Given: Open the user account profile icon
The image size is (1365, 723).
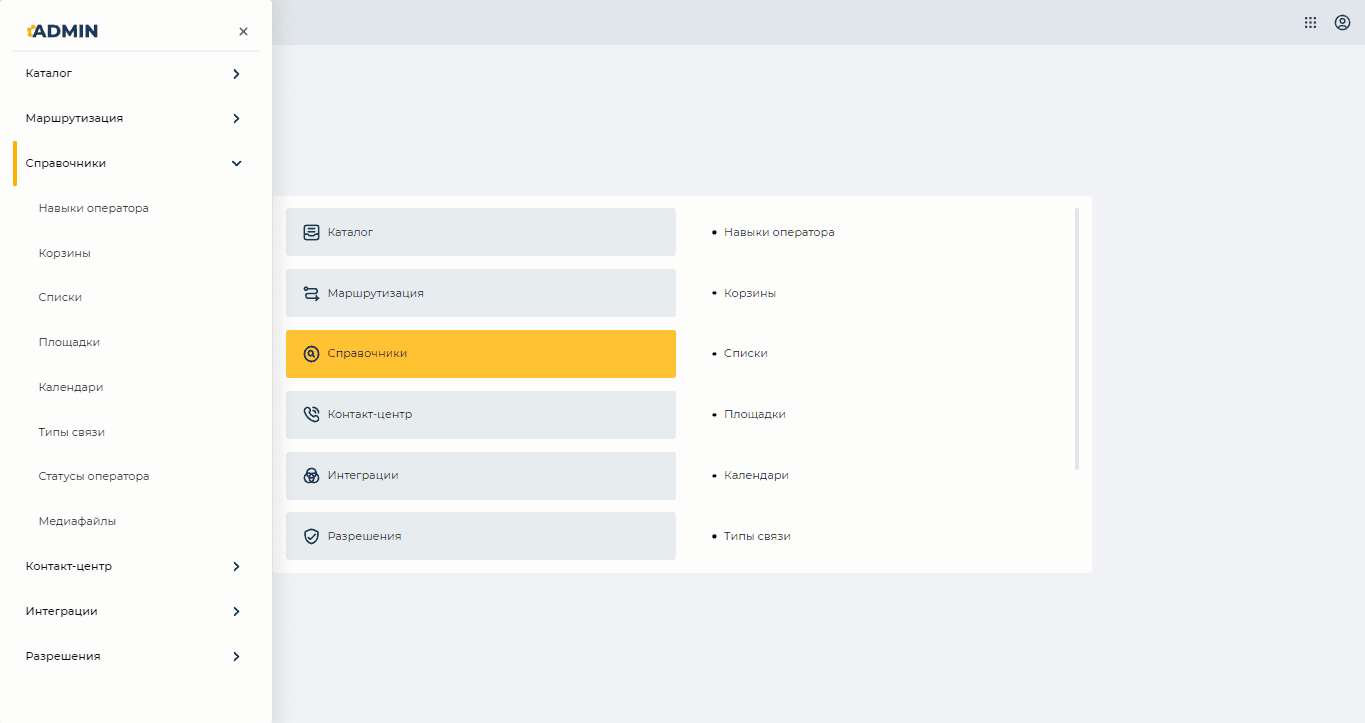Looking at the screenshot, I should [x=1342, y=22].
